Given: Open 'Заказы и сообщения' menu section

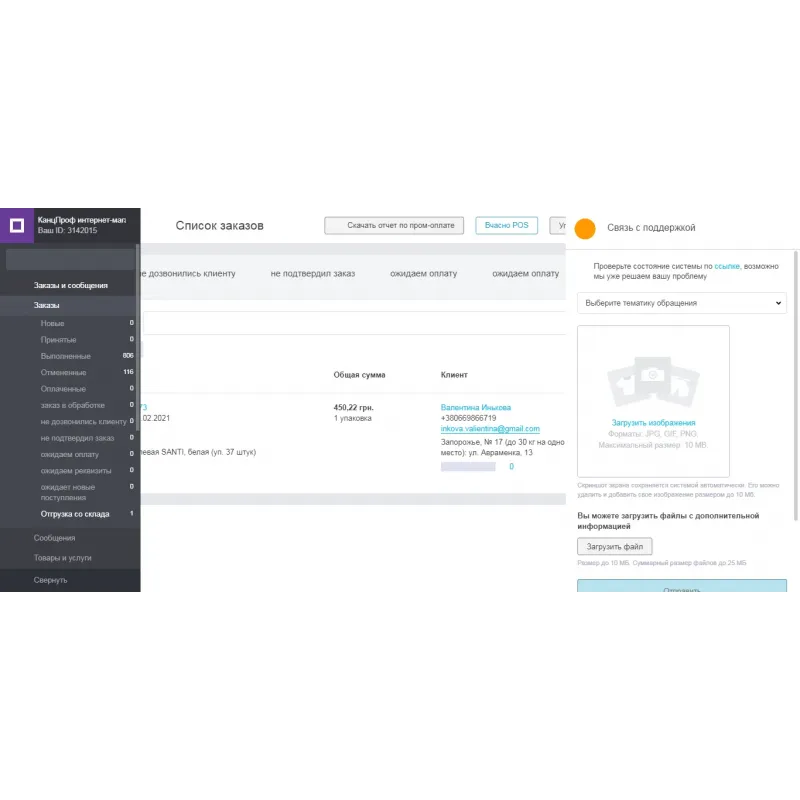Looking at the screenshot, I should click(x=70, y=286).
